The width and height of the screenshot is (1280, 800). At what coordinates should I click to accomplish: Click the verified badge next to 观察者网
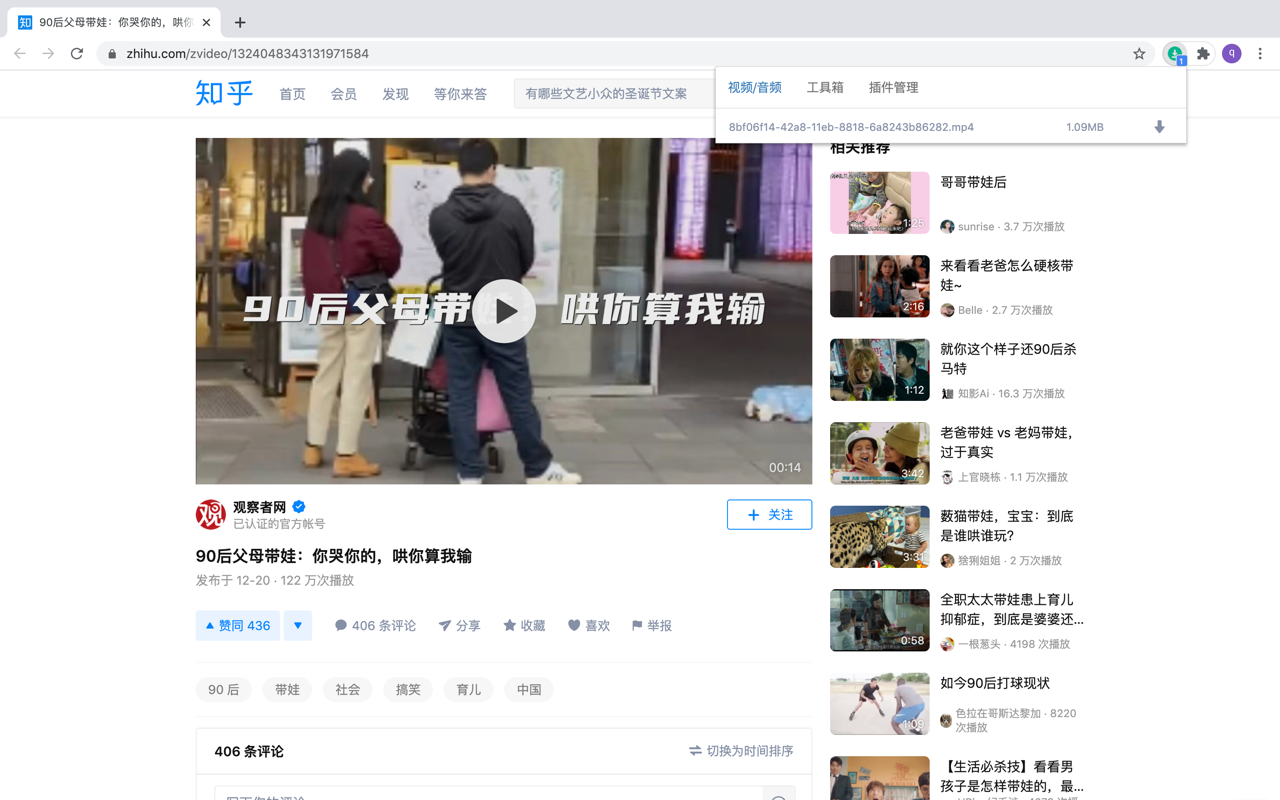pos(298,506)
